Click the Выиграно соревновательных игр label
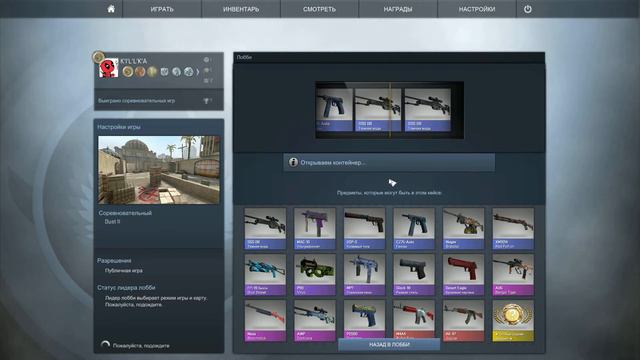 (x=136, y=100)
